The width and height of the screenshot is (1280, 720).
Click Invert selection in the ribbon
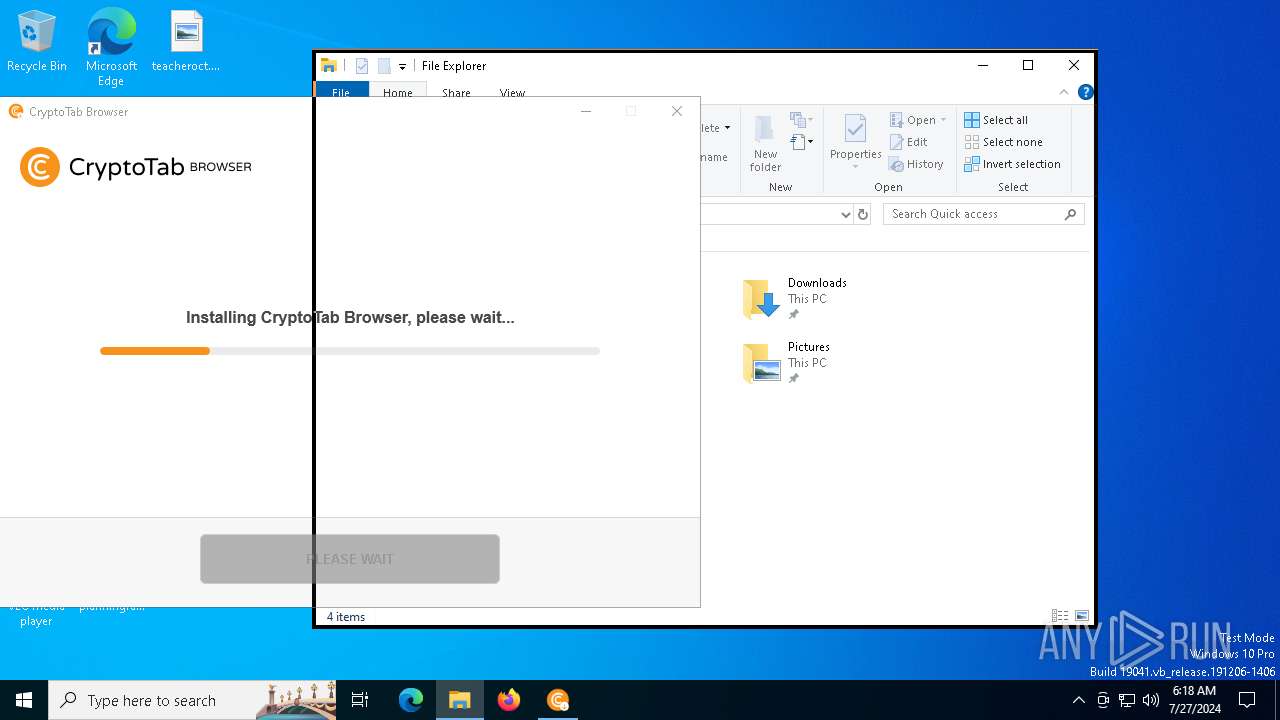(1012, 164)
